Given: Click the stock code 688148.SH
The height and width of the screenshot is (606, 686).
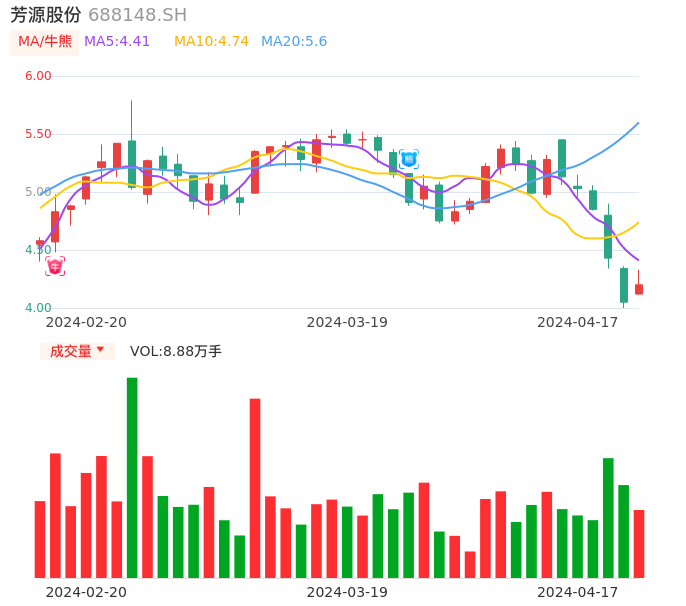Looking at the screenshot, I should point(137,15).
